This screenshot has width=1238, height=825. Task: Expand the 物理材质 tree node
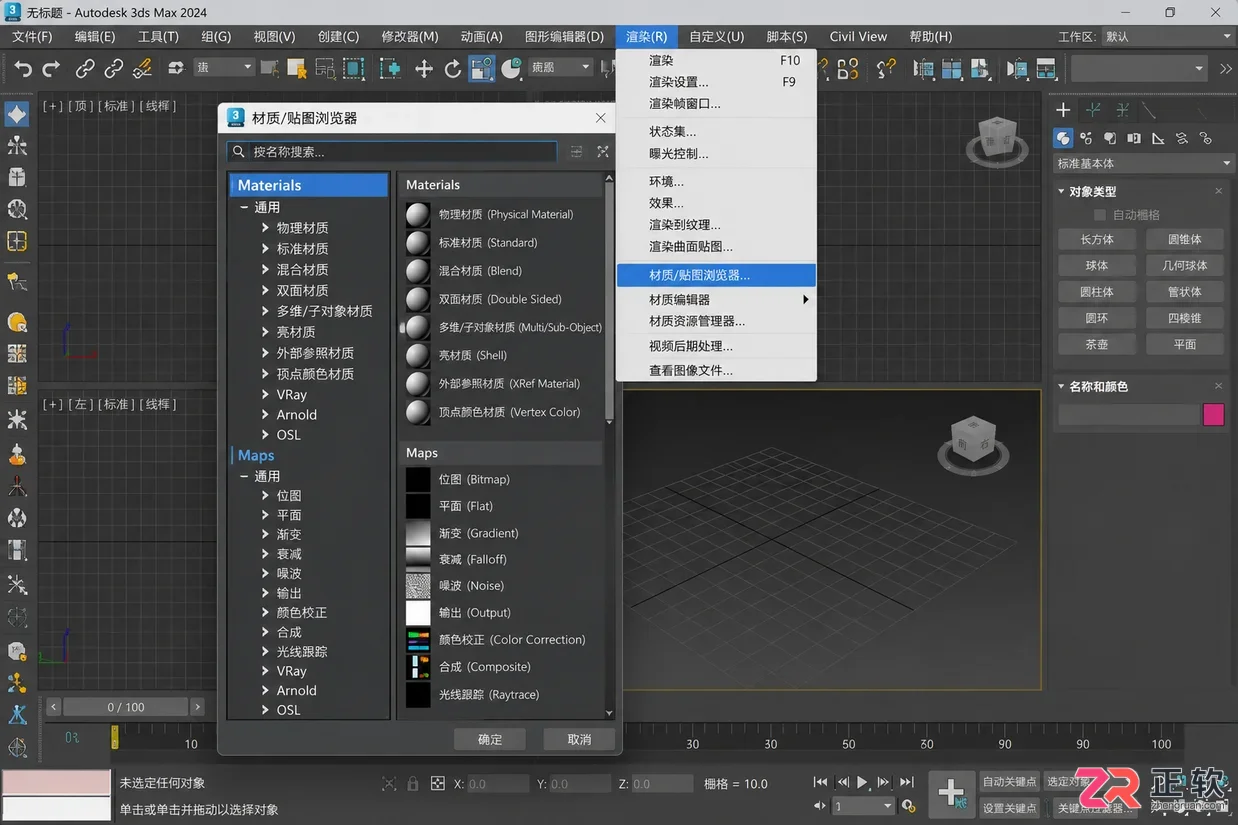click(x=265, y=228)
